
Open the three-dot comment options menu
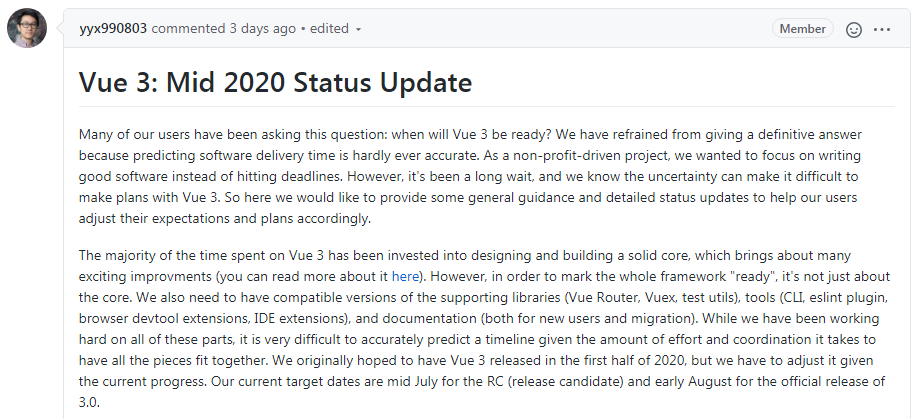click(881, 29)
